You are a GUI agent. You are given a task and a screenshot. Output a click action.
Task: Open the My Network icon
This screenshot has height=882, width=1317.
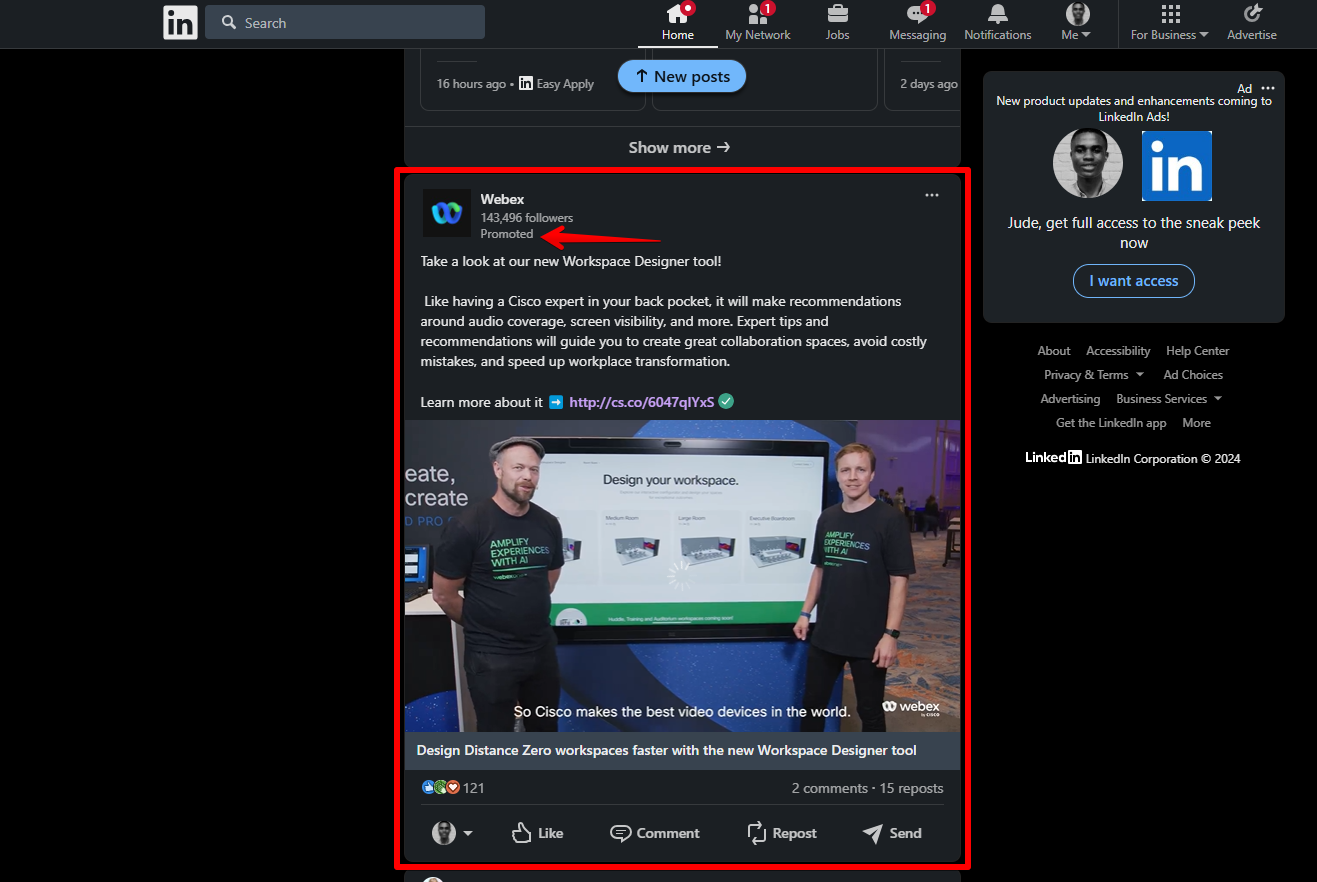pos(757,20)
